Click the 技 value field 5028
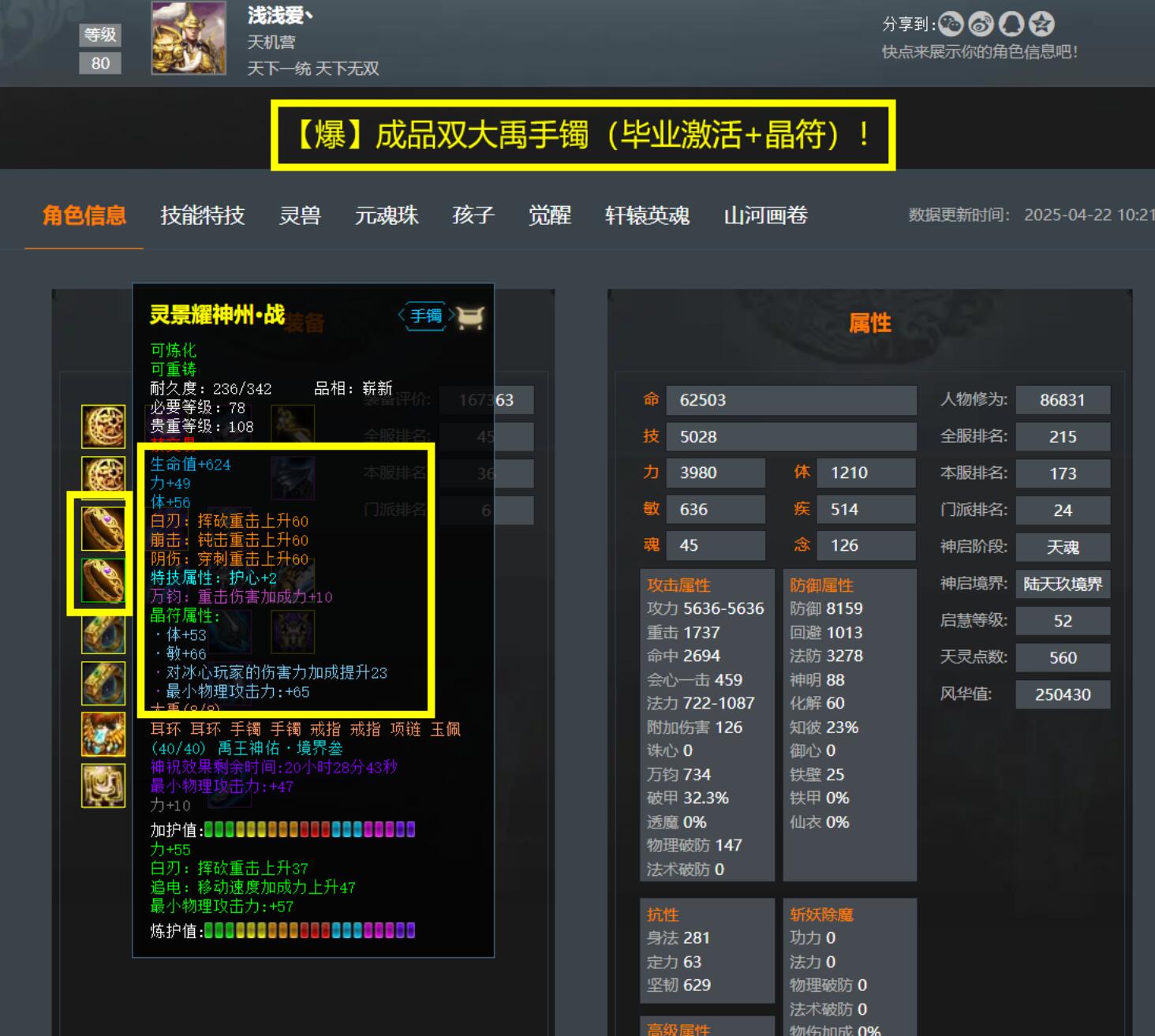The width and height of the screenshot is (1155, 1036). [791, 436]
